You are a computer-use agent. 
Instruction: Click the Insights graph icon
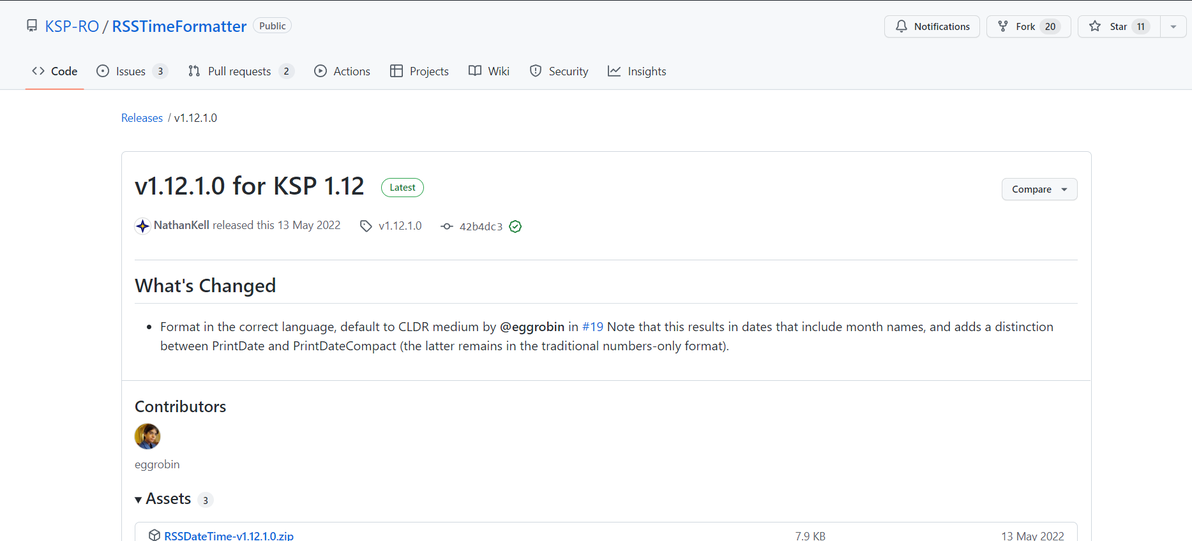tap(614, 71)
